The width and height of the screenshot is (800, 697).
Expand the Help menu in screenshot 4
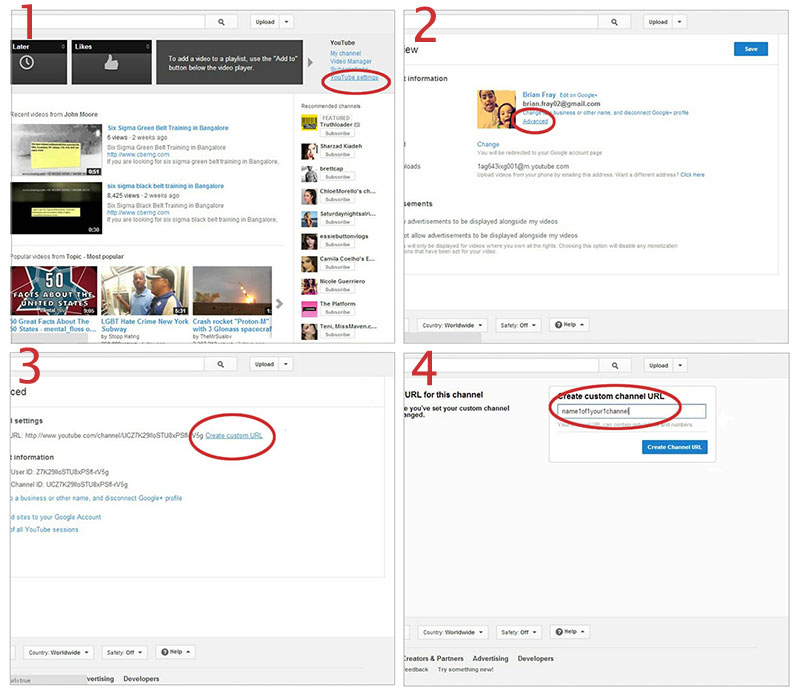pos(569,632)
